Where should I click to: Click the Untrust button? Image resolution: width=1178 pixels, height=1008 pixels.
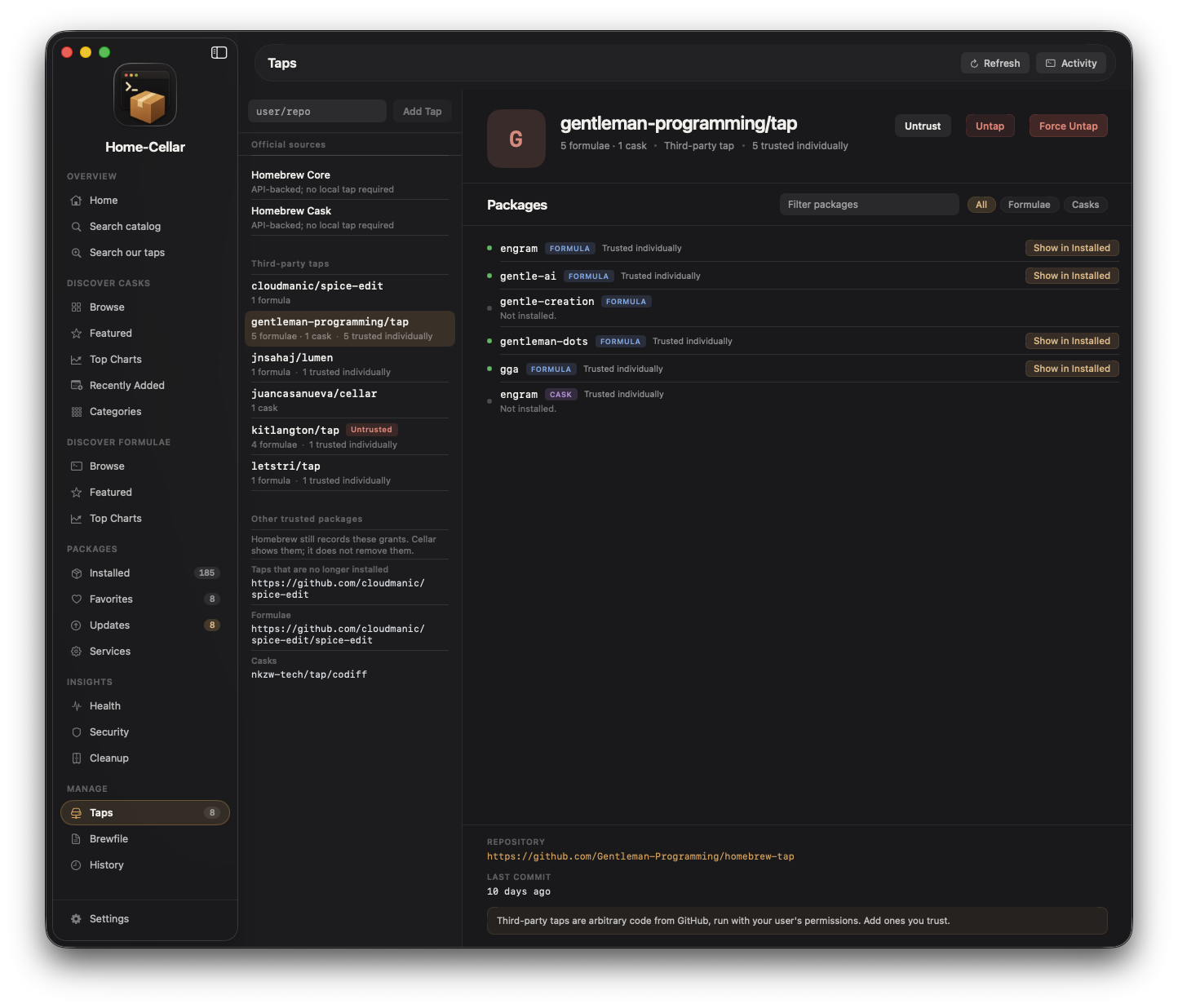(x=923, y=126)
